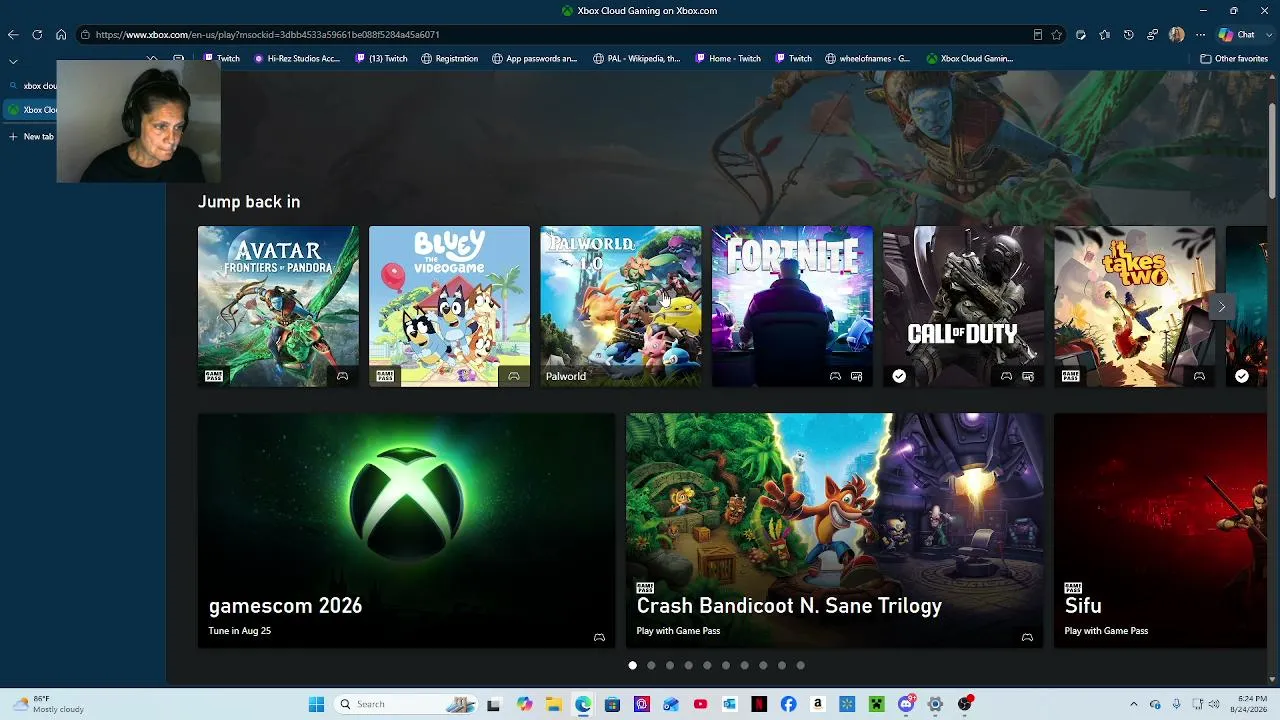The width and height of the screenshot is (1280, 720).
Task: Select the seventh carousel page dot
Action: [x=744, y=665]
